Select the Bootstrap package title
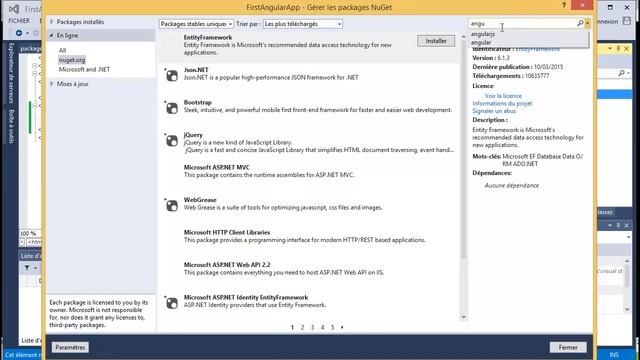 (x=198, y=102)
